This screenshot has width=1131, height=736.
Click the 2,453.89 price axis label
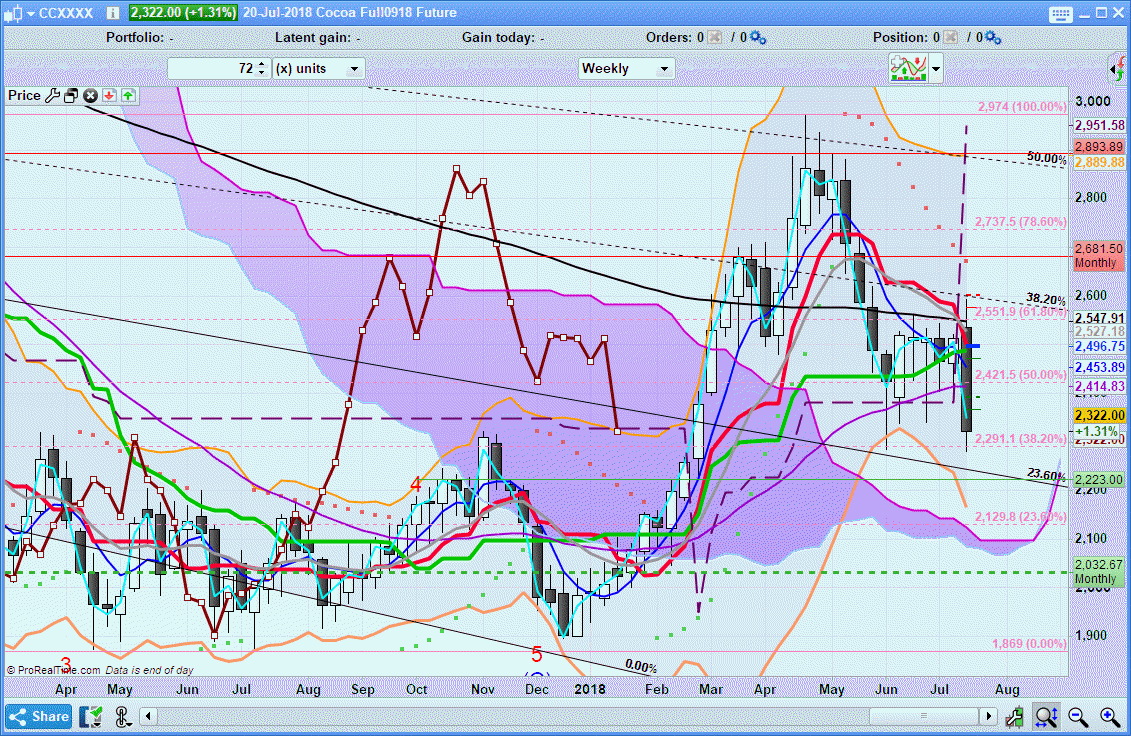pos(1099,367)
